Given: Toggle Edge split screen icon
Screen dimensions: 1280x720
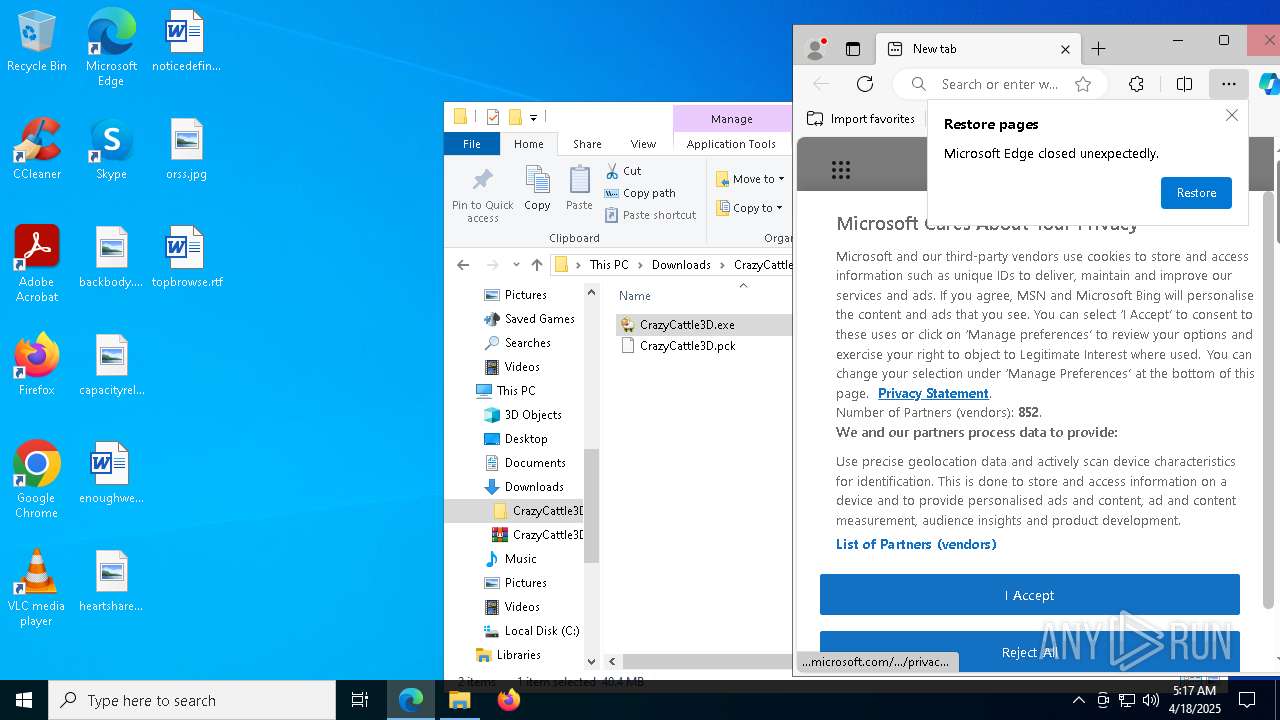Looking at the screenshot, I should tap(1184, 84).
